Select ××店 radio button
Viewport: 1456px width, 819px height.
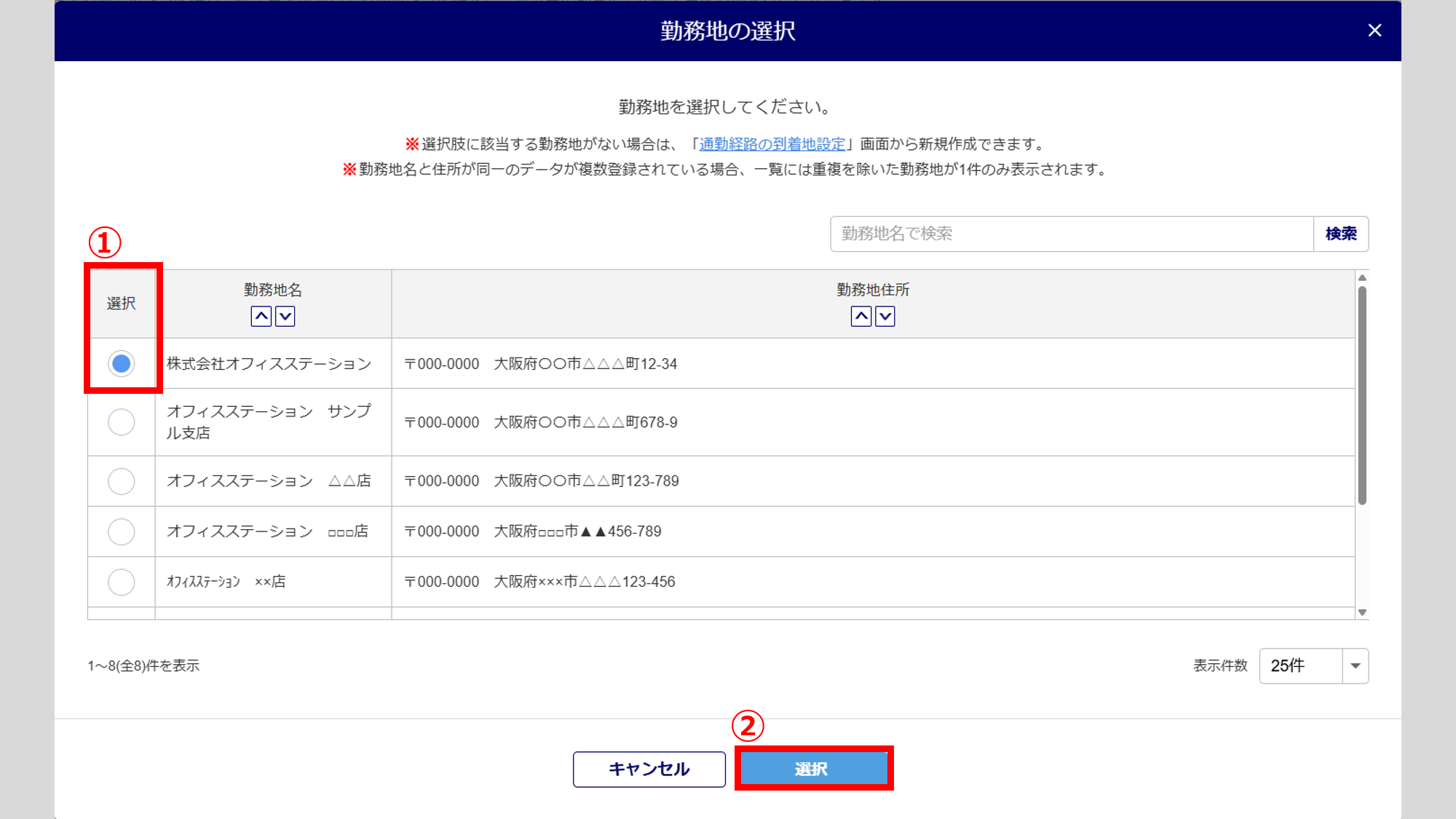pos(122,582)
